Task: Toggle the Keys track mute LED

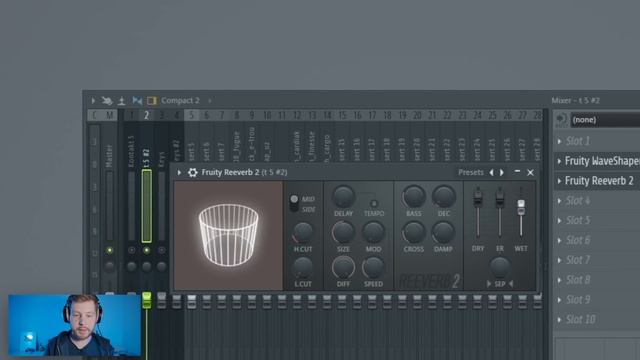Action: tap(162, 250)
